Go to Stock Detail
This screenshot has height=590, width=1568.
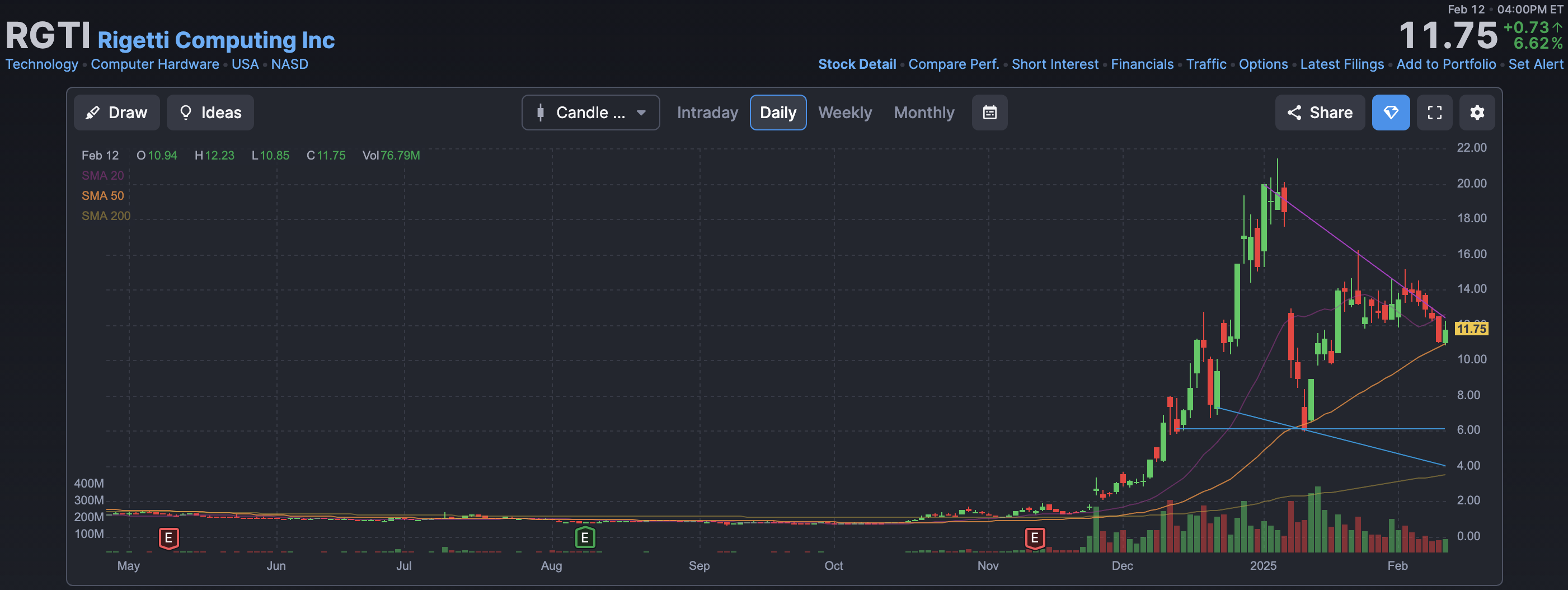pyautogui.click(x=857, y=64)
